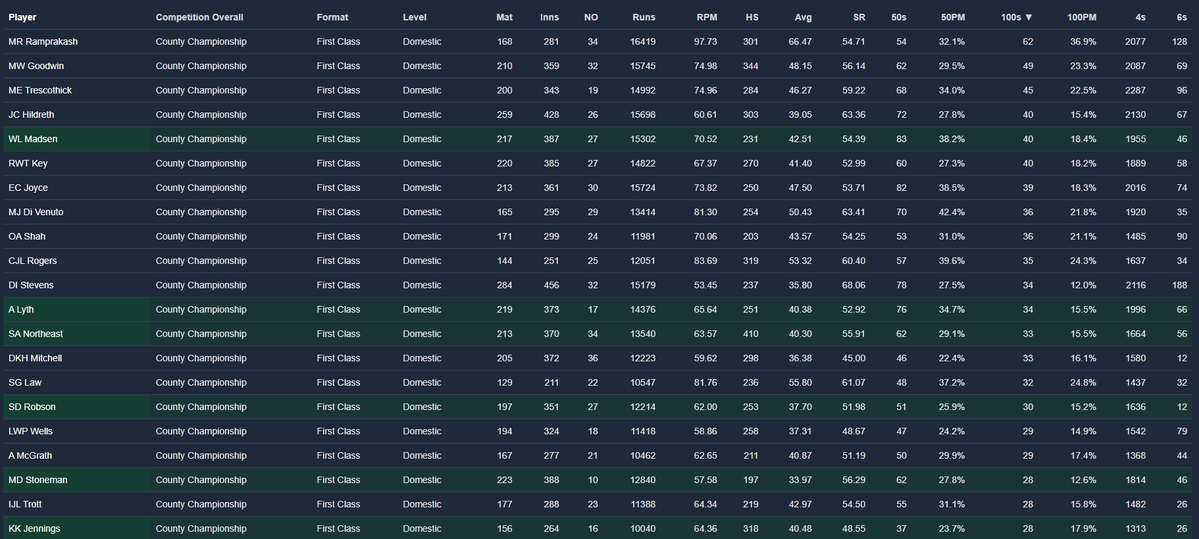Select the A Lyth player name
The image size is (1199, 539).
(x=21, y=310)
